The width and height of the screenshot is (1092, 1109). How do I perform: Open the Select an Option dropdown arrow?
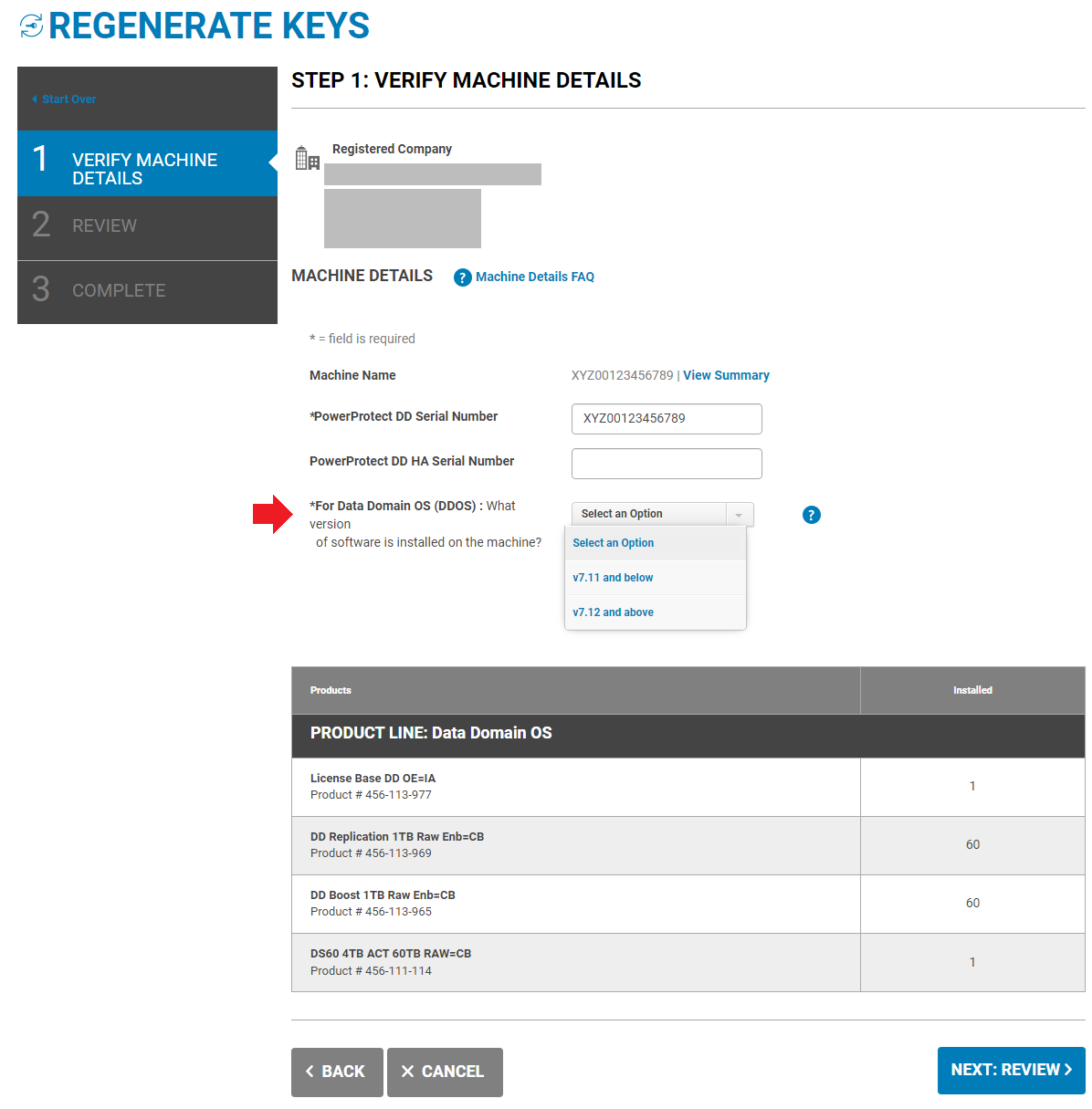point(739,514)
